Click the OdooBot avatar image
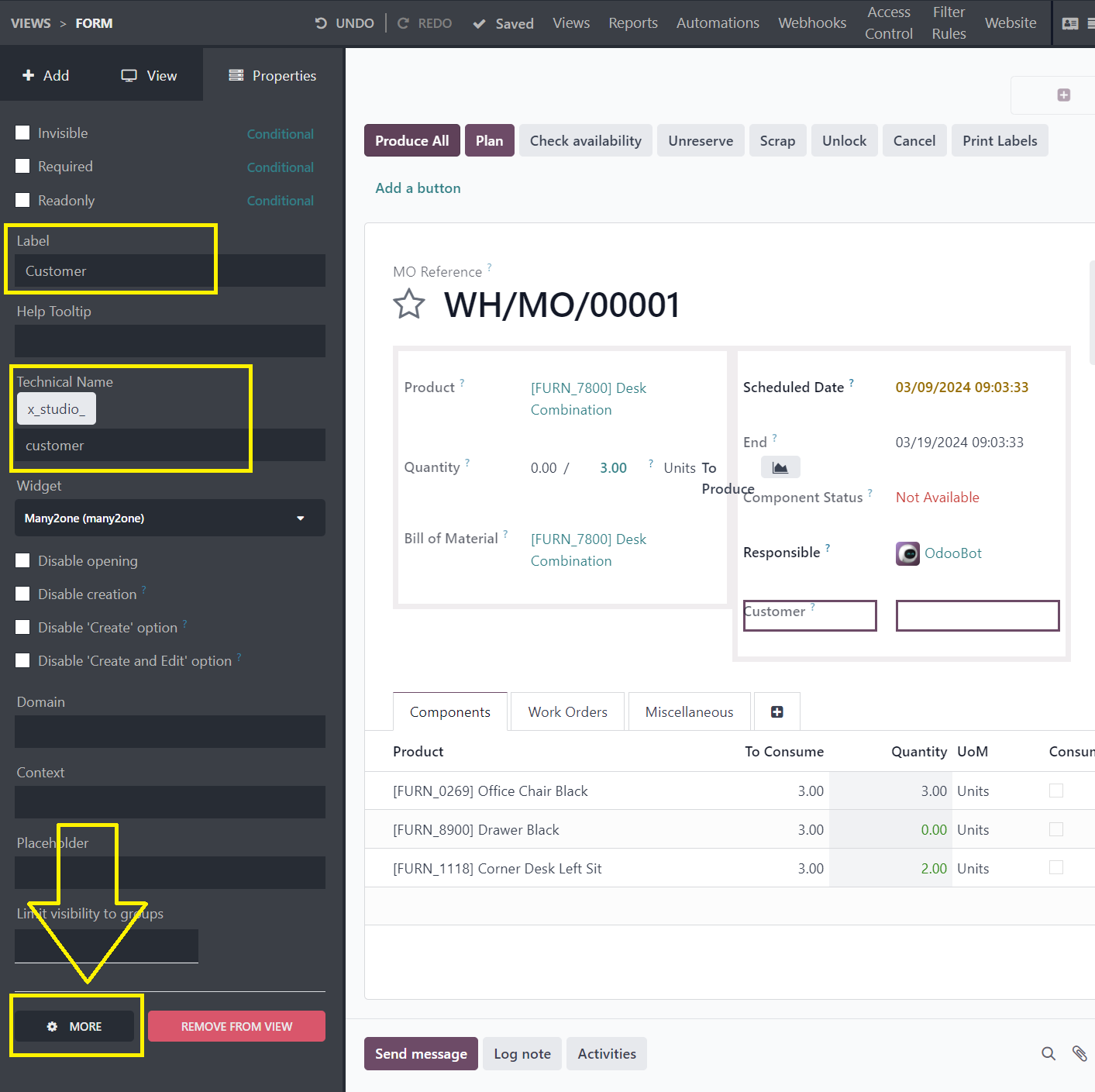 point(907,553)
